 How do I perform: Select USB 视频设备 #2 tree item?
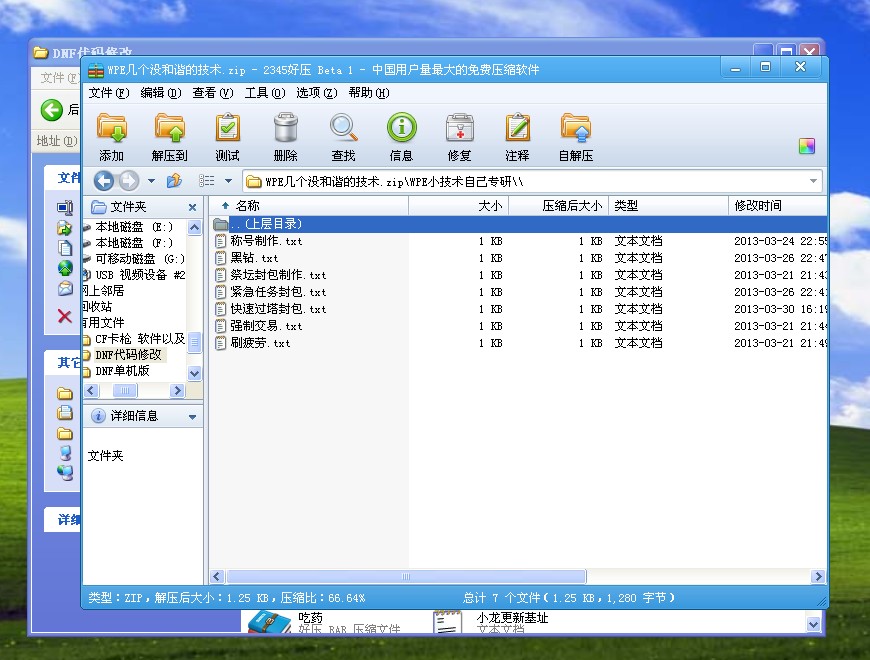click(140, 275)
